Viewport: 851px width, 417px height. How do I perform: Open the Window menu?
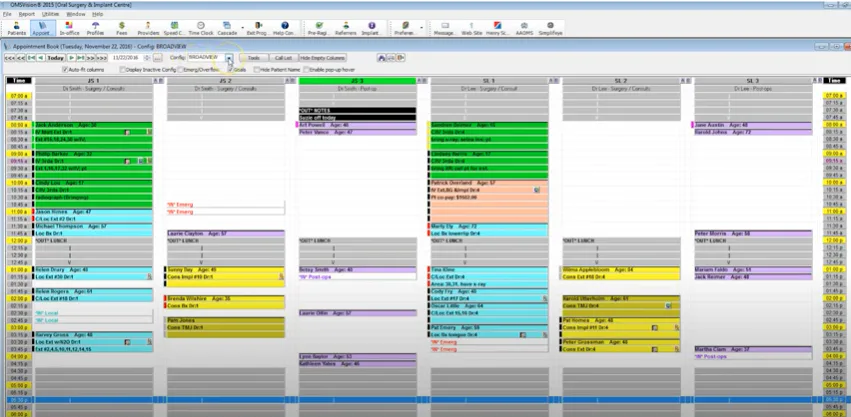[x=75, y=14]
